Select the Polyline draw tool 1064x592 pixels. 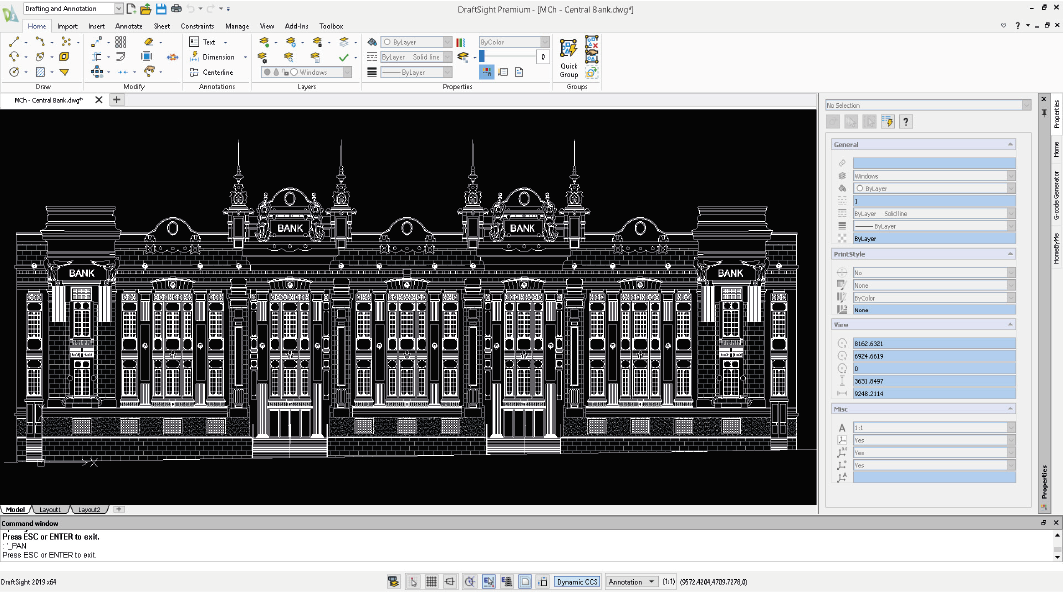39,42
